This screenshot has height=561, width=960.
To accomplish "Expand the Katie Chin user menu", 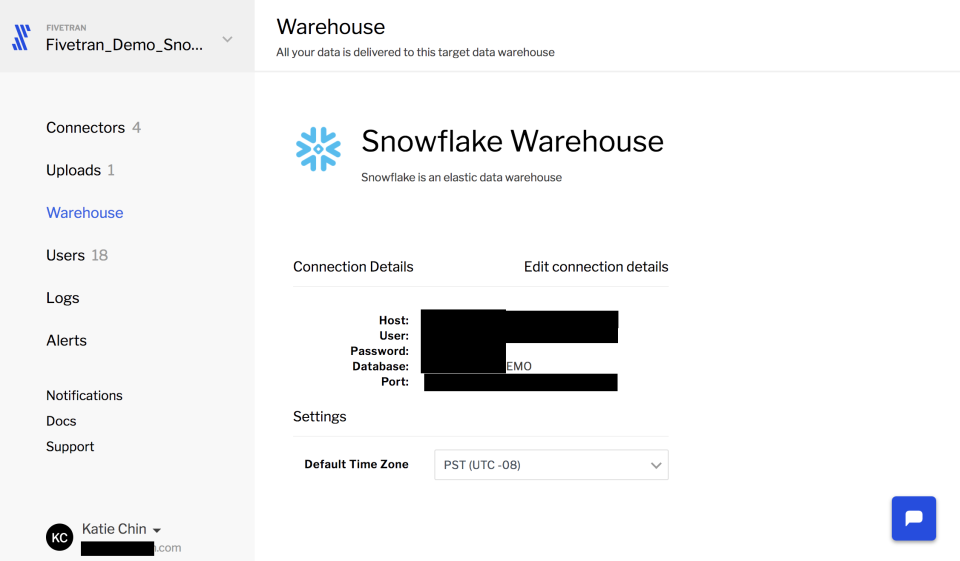I will 157,529.
